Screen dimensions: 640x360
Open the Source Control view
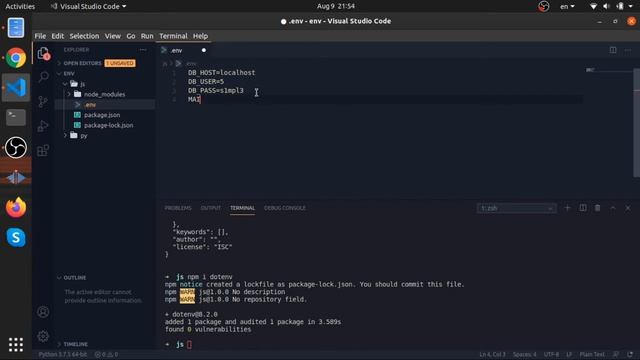click(x=43, y=101)
